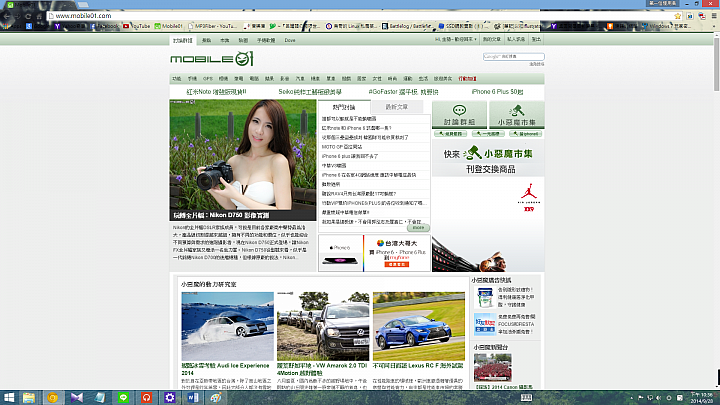The height and width of the screenshot is (405, 720).
Task: Open the Lexus RC F article link
Action: 418,366
